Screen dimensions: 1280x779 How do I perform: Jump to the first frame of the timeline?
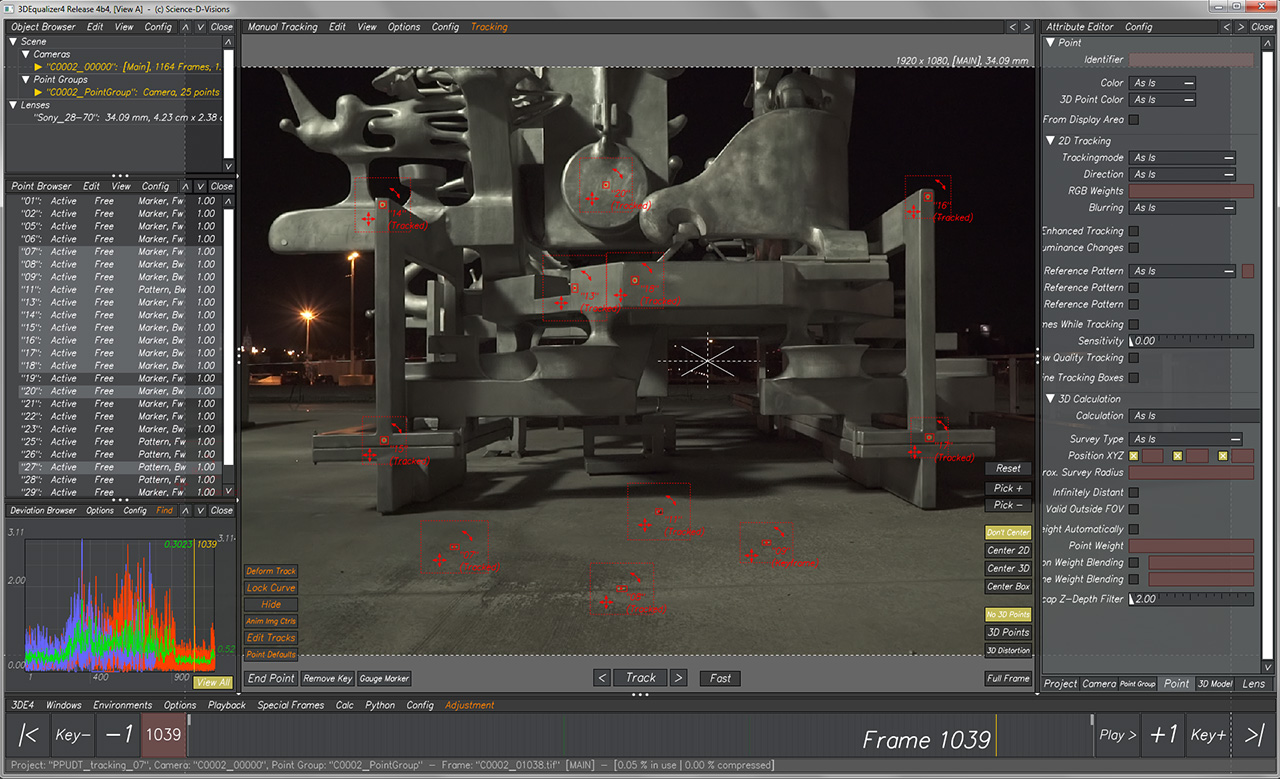pos(29,735)
